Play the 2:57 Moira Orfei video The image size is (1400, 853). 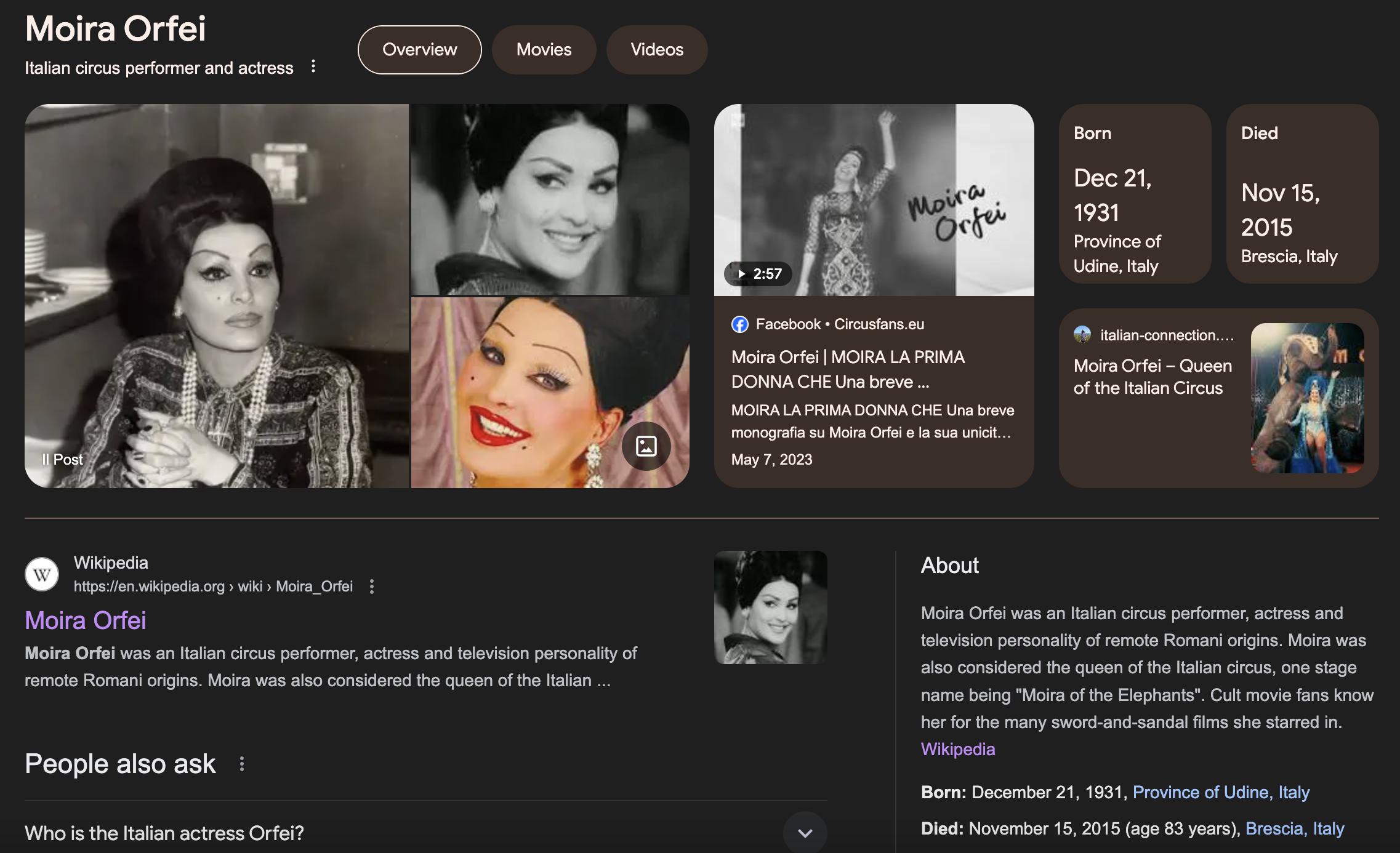[758, 274]
